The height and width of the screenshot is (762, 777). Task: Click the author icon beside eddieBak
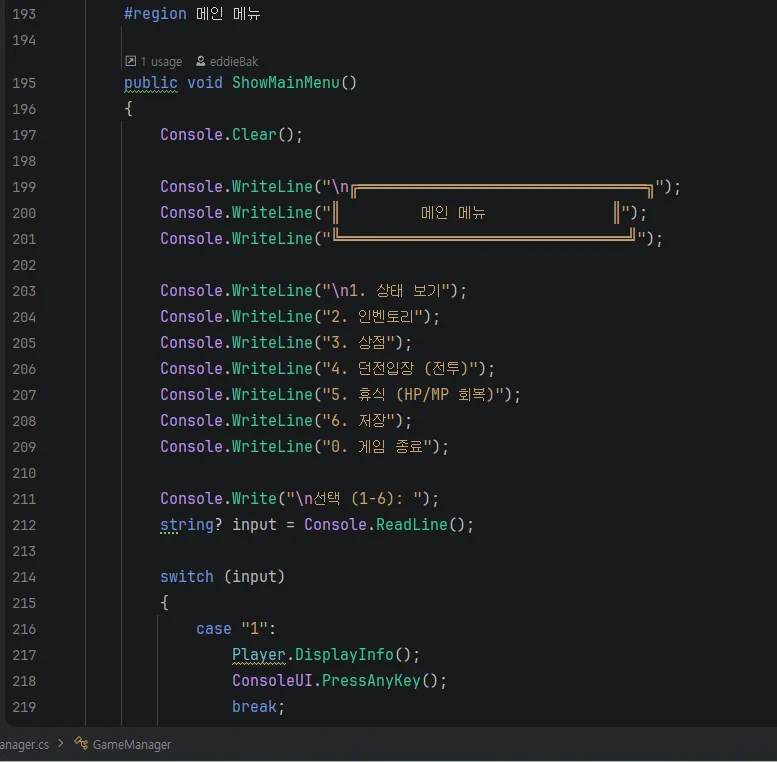tap(201, 61)
